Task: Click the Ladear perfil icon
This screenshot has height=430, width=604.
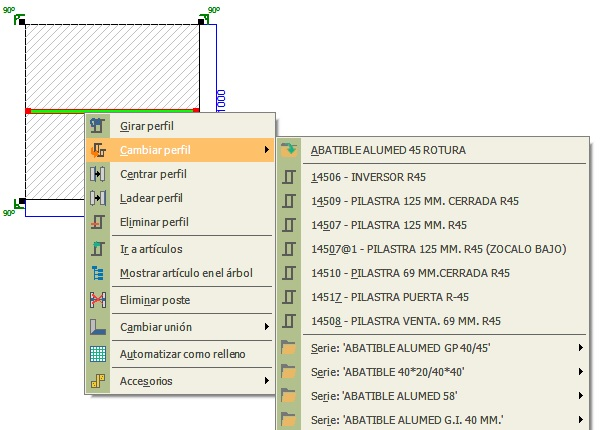Action: pos(98,198)
